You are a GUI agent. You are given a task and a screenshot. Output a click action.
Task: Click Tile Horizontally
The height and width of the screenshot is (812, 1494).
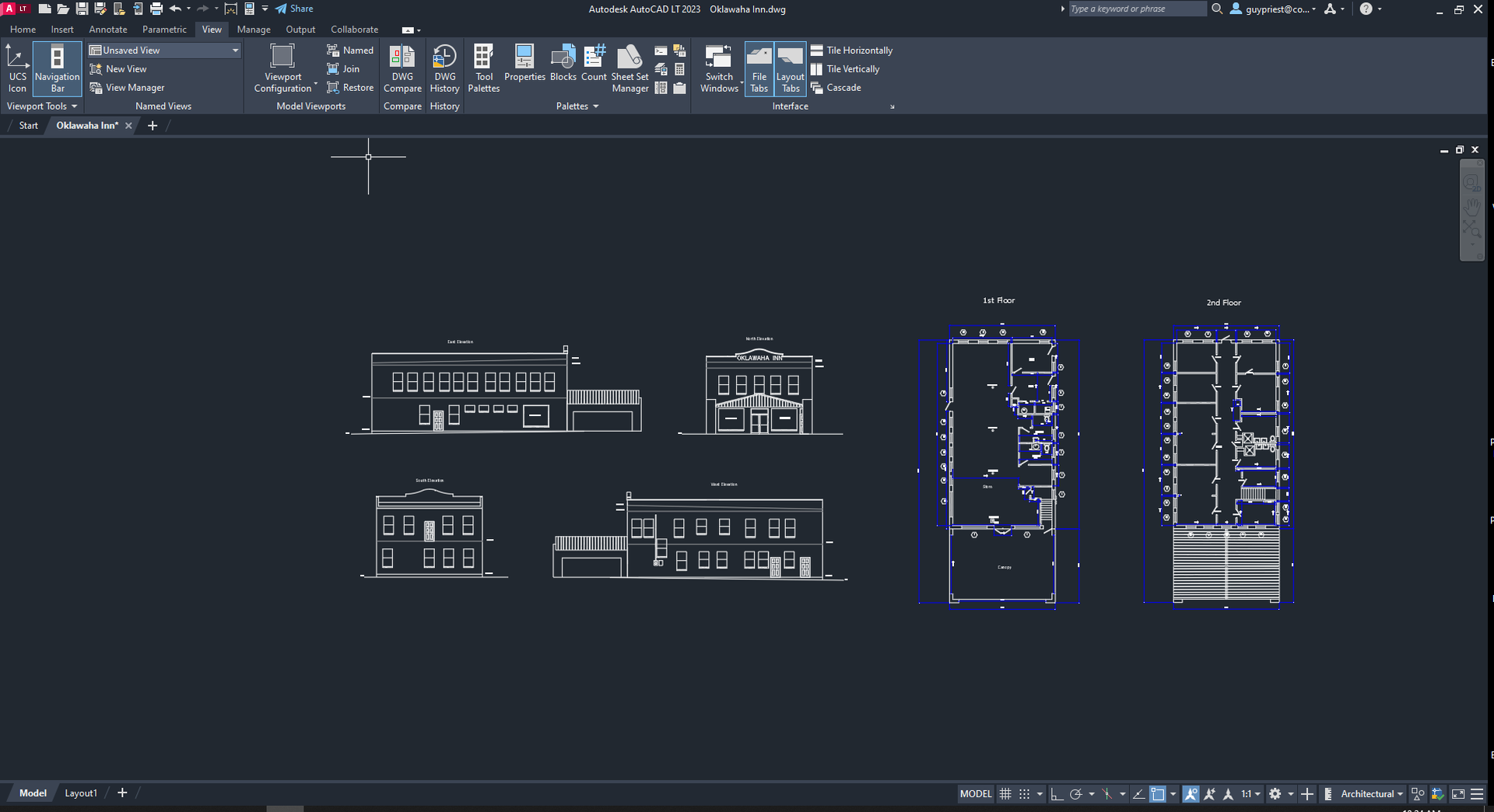[851, 51]
